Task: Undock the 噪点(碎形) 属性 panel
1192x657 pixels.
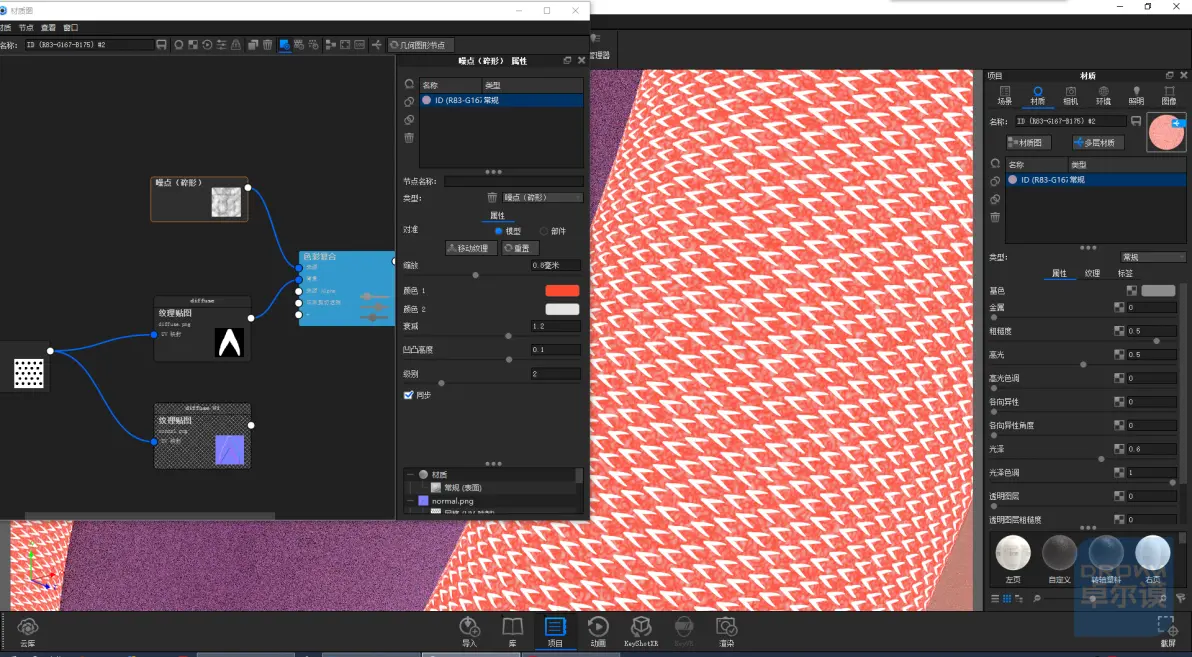Action: [567, 60]
